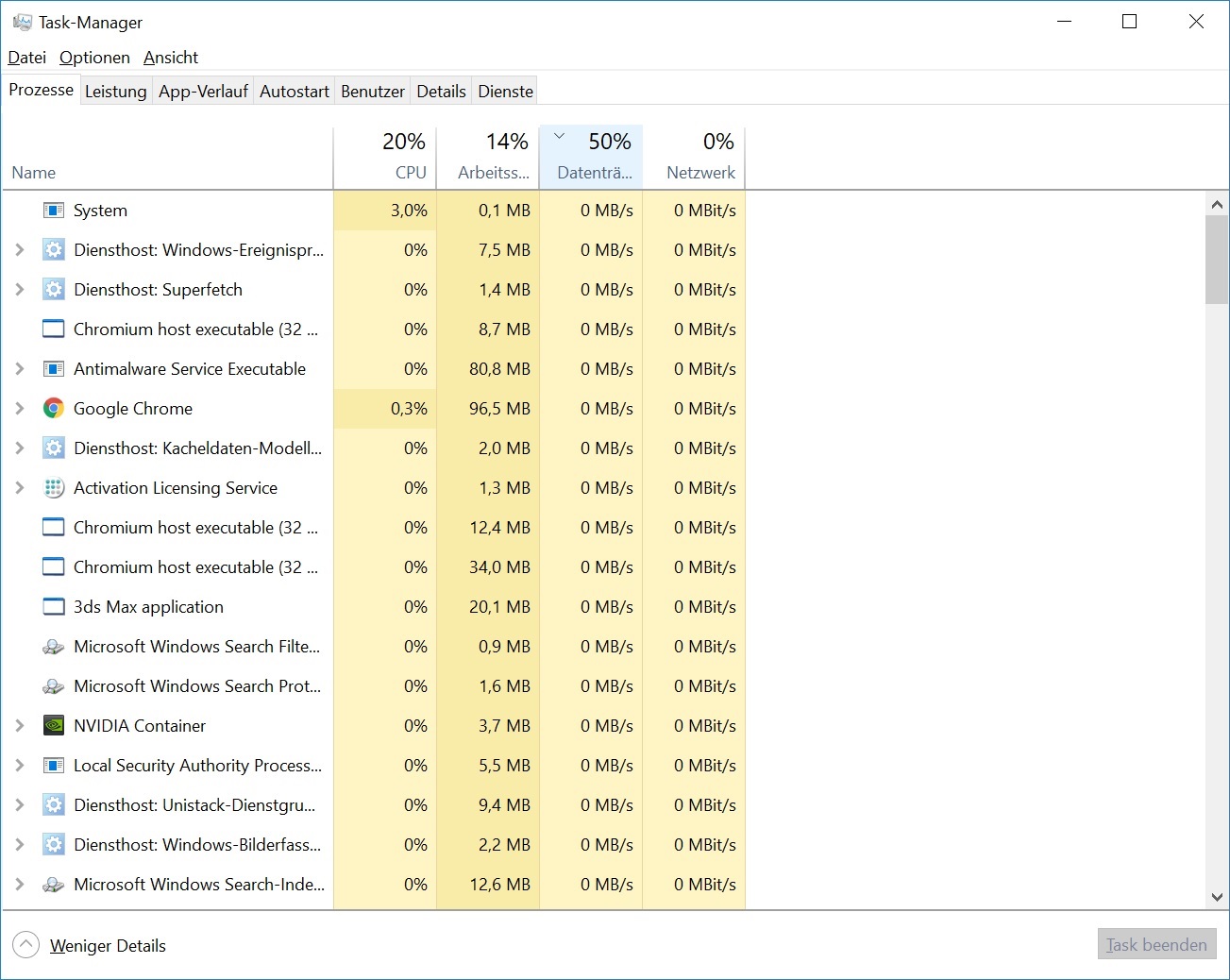1230x980 pixels.
Task: Open the Datei menu
Action: (27, 58)
